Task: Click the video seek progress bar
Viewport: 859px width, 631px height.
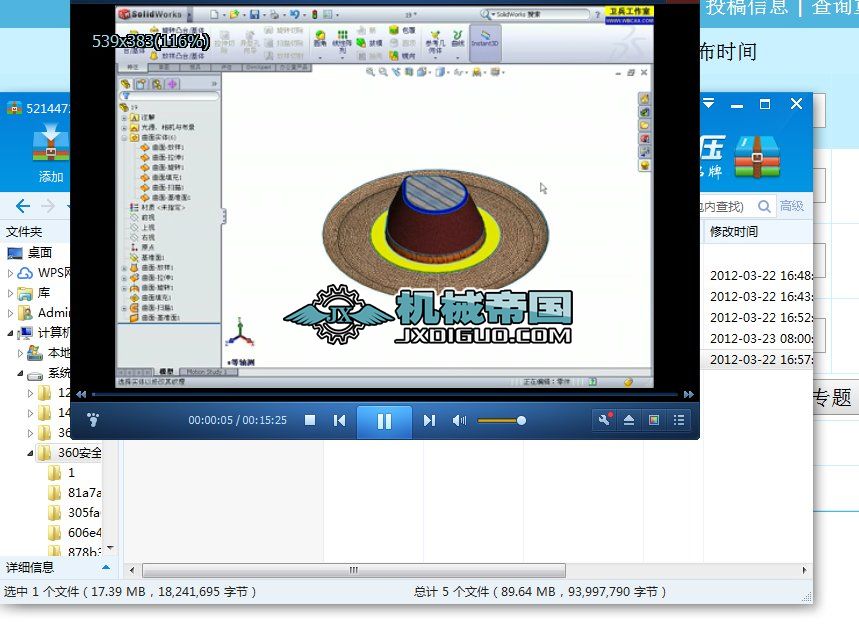Action: click(x=385, y=394)
